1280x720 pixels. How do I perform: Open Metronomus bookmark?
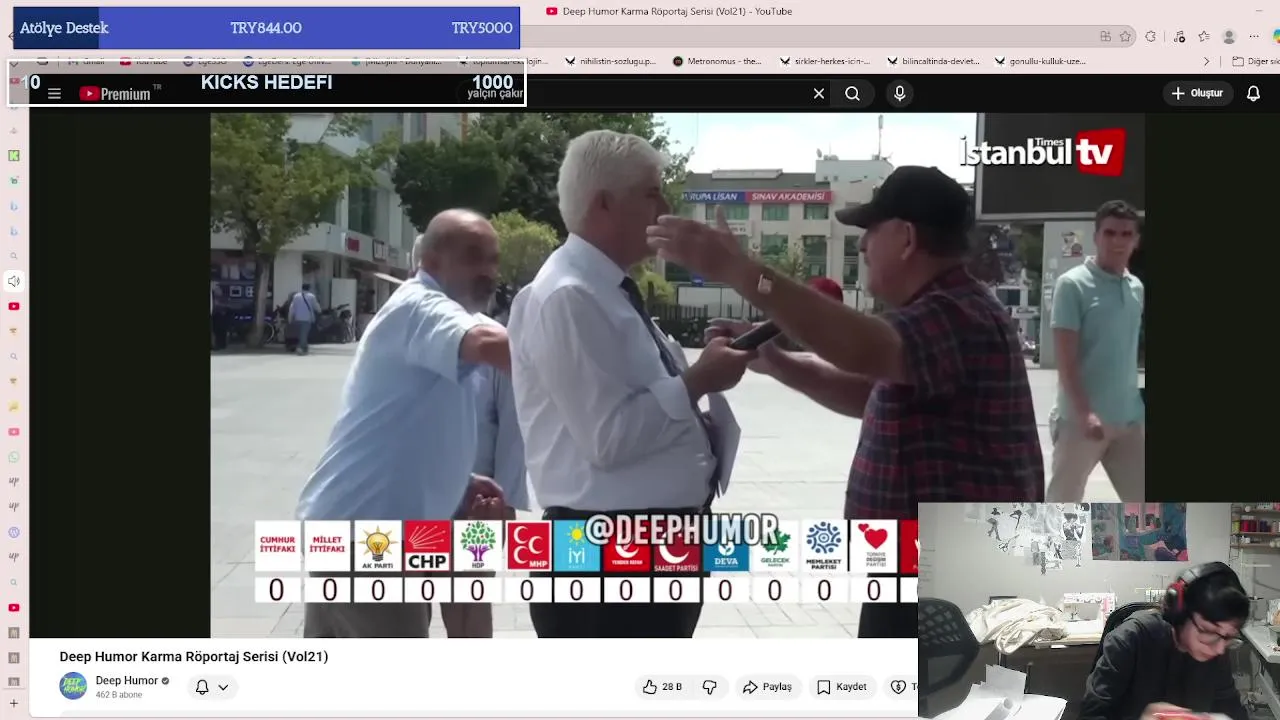pyautogui.click(x=717, y=61)
